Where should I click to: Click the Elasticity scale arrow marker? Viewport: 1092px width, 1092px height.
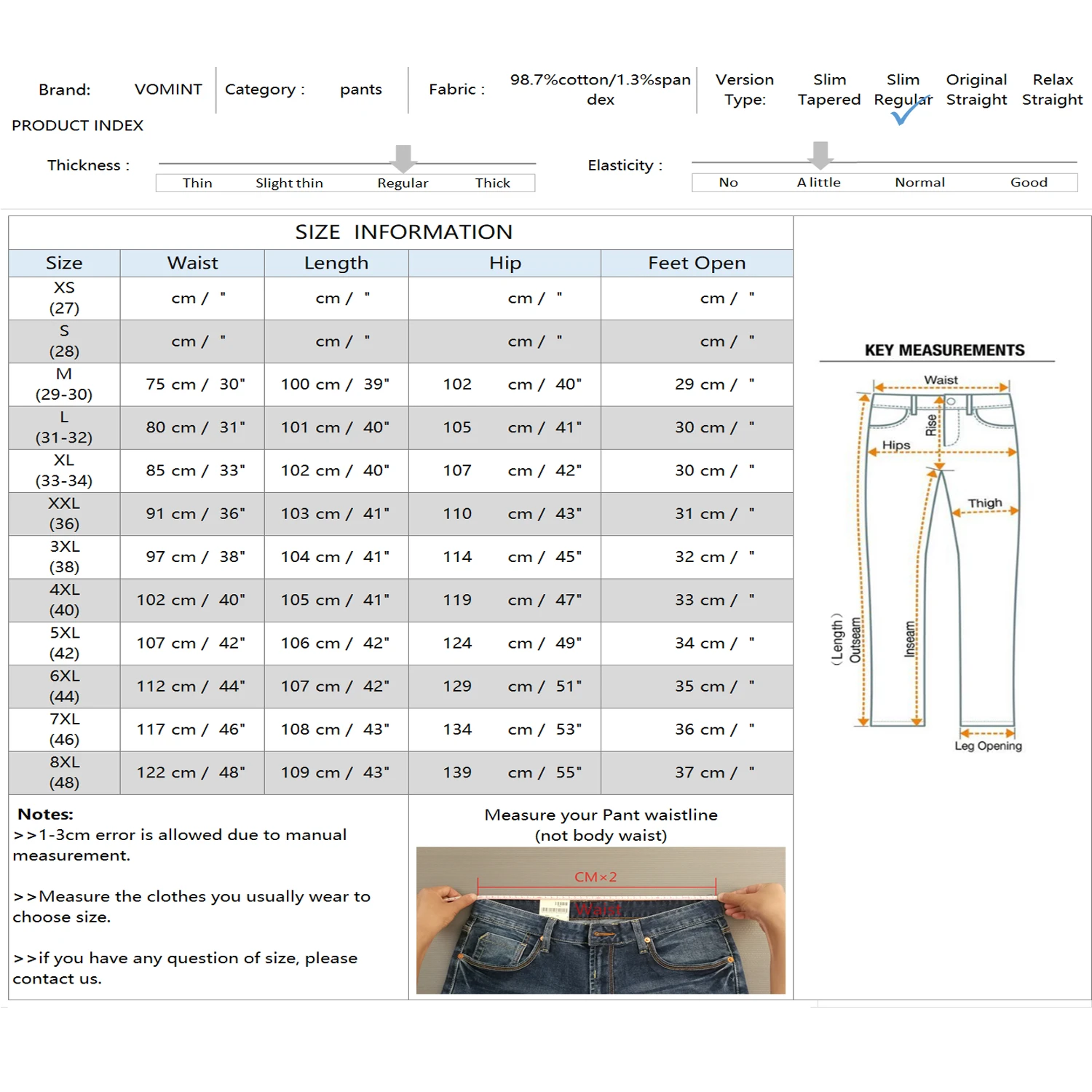click(x=820, y=155)
